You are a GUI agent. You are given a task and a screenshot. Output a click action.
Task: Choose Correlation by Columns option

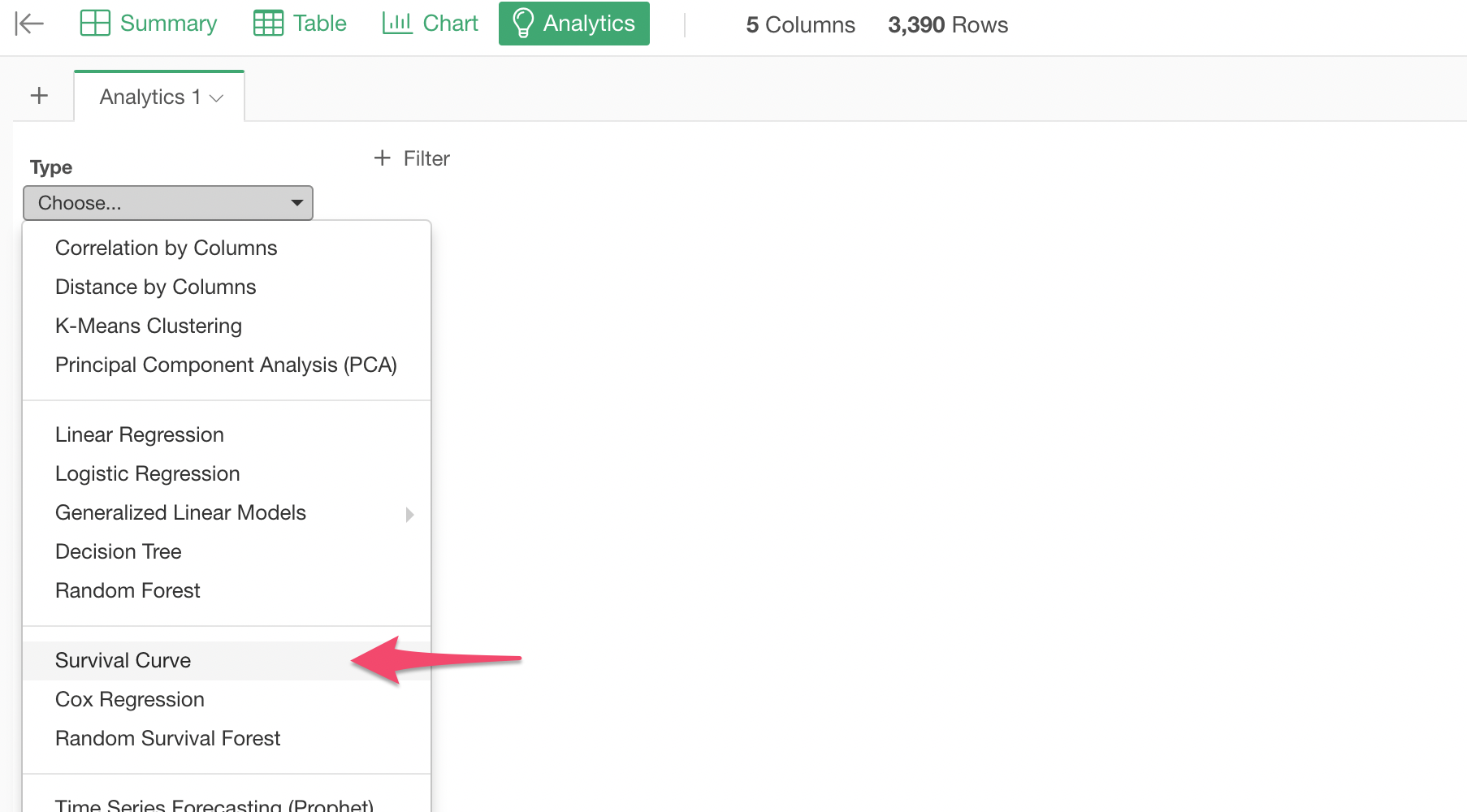click(x=166, y=248)
